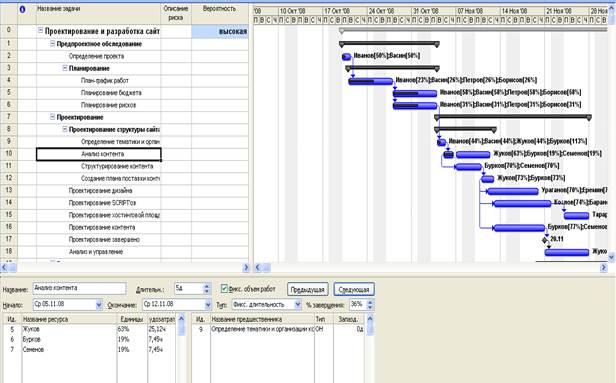
Task: Select the 'Анализ контента' task cell
Action: (x=99, y=154)
